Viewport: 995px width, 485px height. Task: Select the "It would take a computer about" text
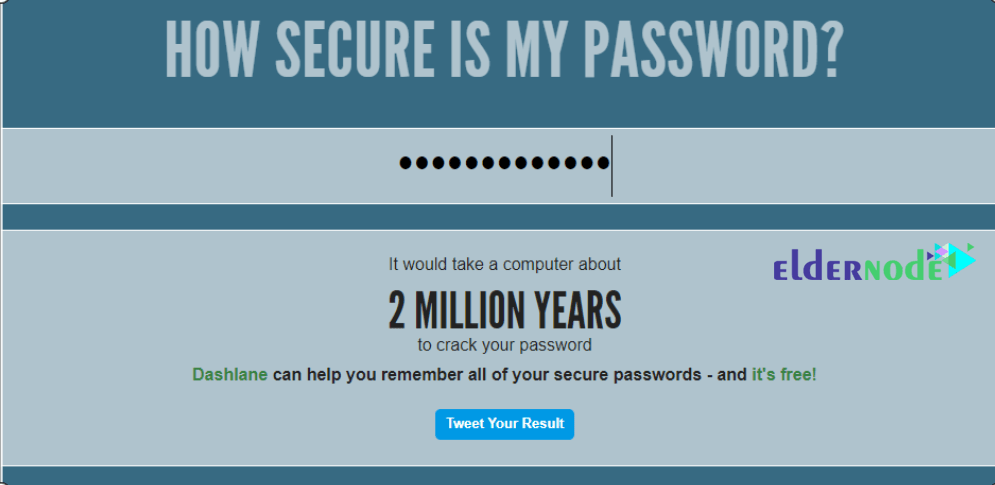coord(504,264)
